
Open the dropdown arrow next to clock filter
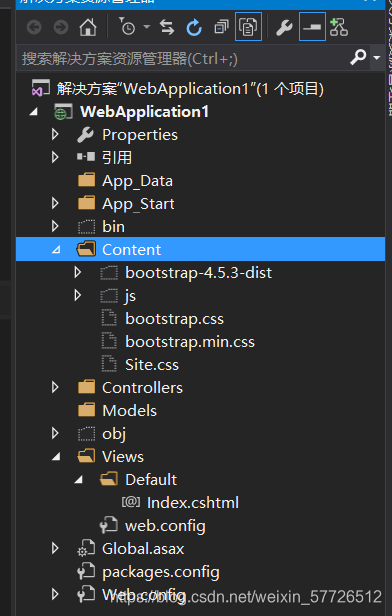pos(147,27)
